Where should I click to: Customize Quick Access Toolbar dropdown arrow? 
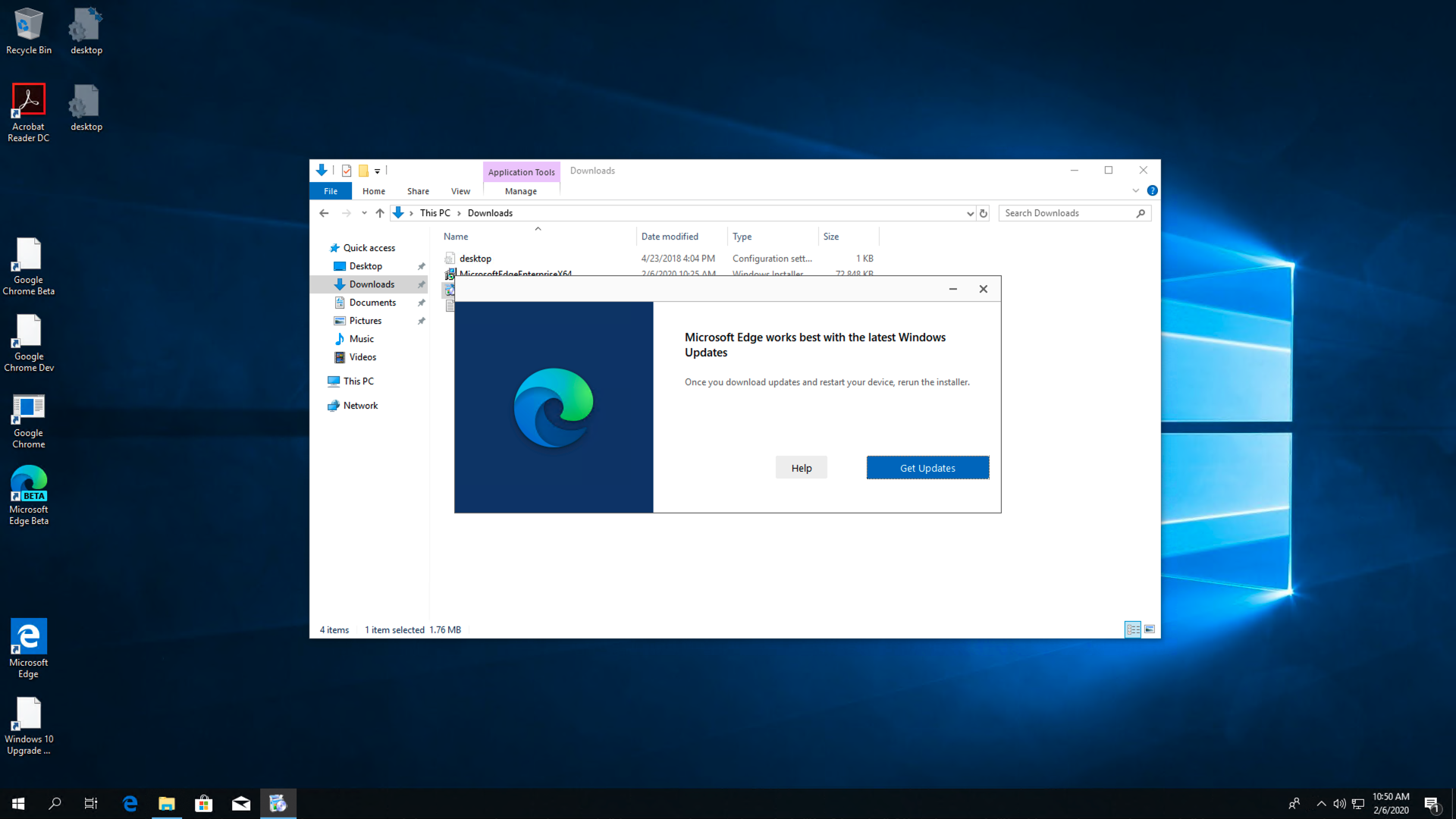click(x=377, y=171)
